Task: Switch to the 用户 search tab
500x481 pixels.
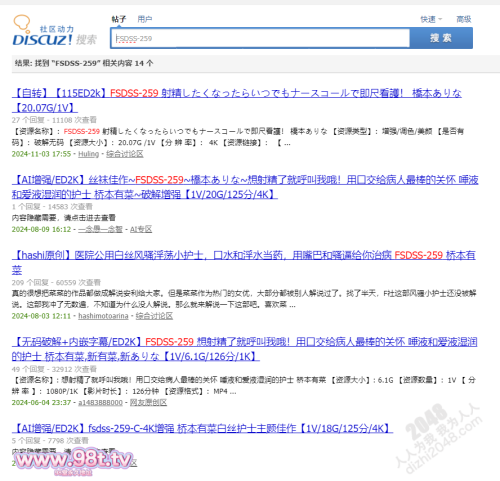Action: point(145,19)
